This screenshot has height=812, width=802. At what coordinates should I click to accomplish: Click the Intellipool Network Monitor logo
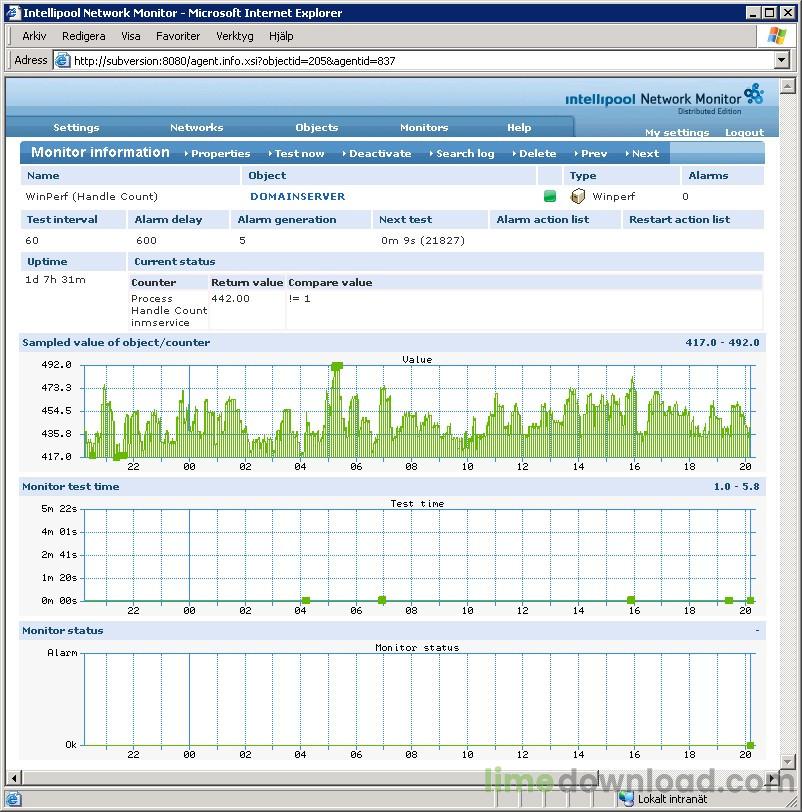click(x=664, y=98)
